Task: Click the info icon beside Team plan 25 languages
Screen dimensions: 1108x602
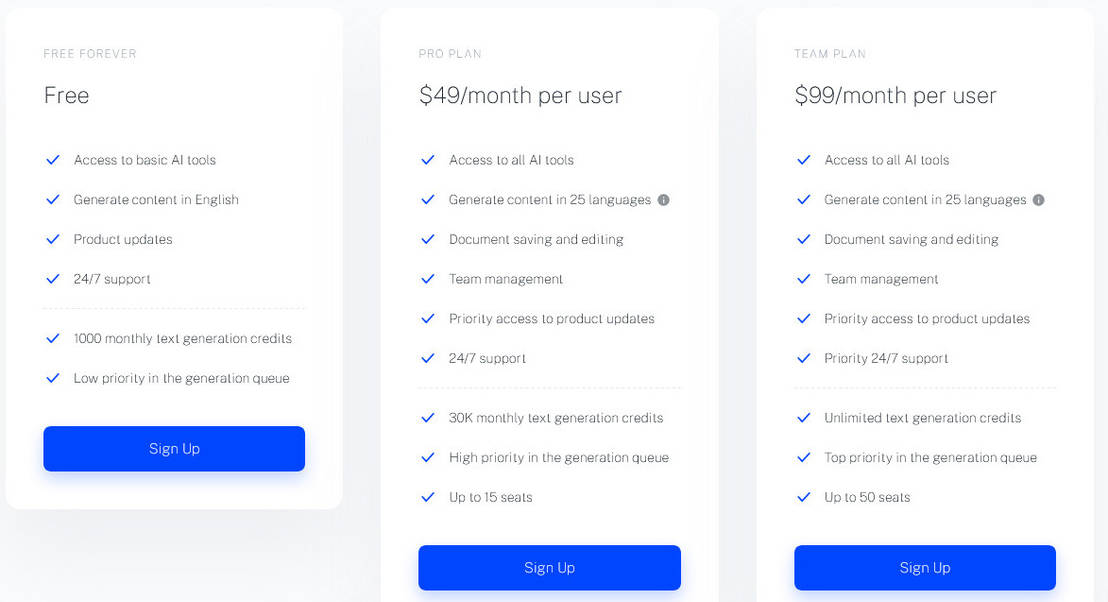Action: 1038,199
